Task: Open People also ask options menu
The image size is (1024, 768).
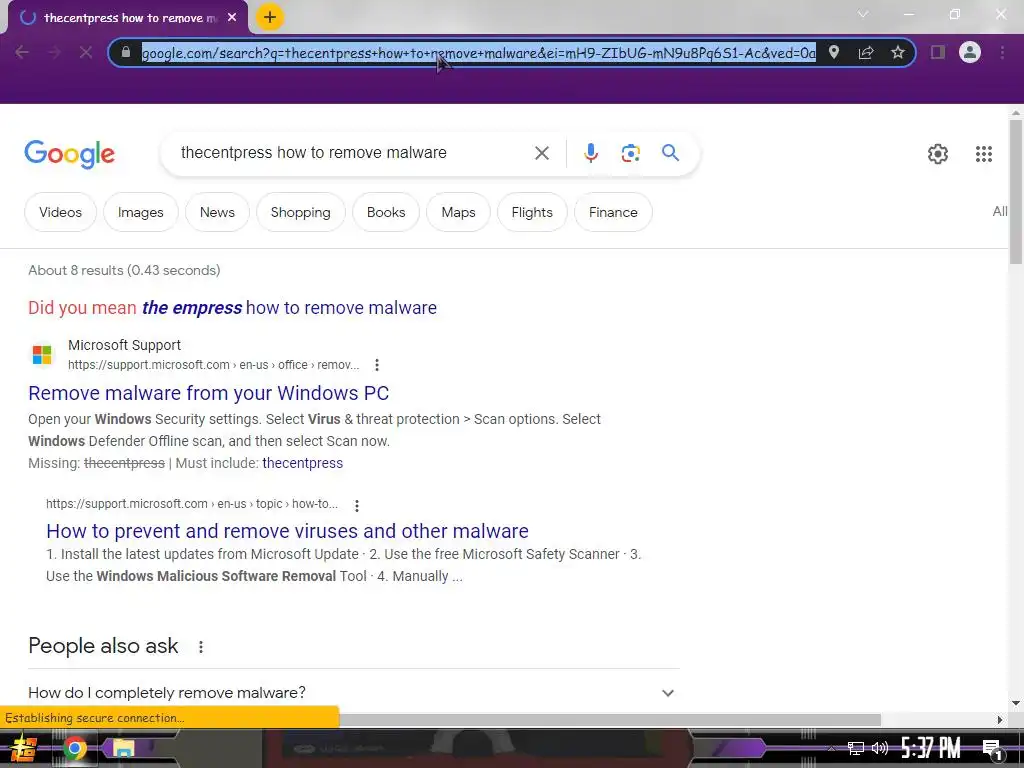Action: (200, 647)
